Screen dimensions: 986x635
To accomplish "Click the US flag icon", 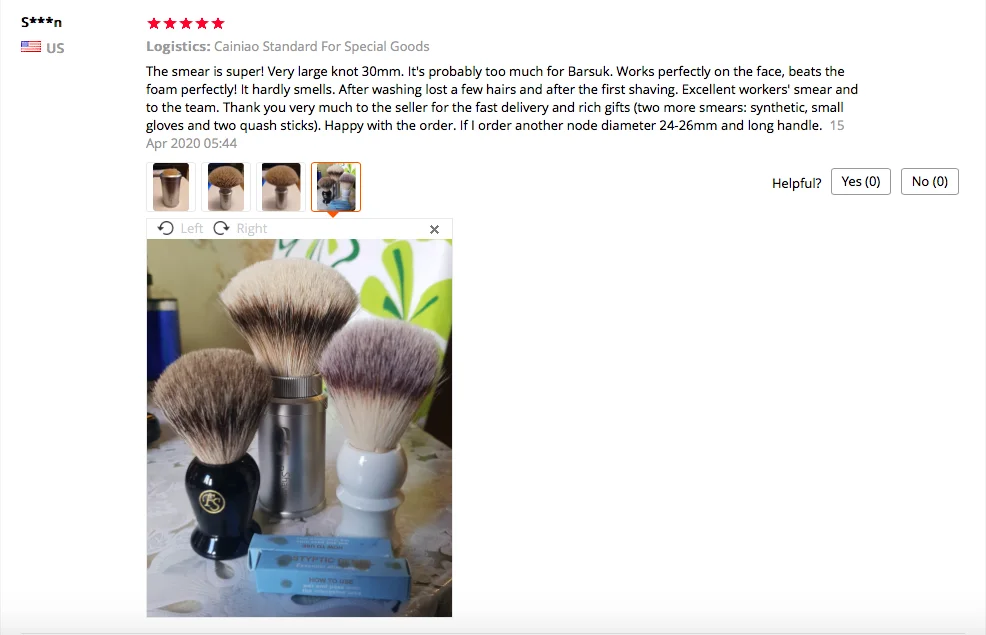I will 31,47.
